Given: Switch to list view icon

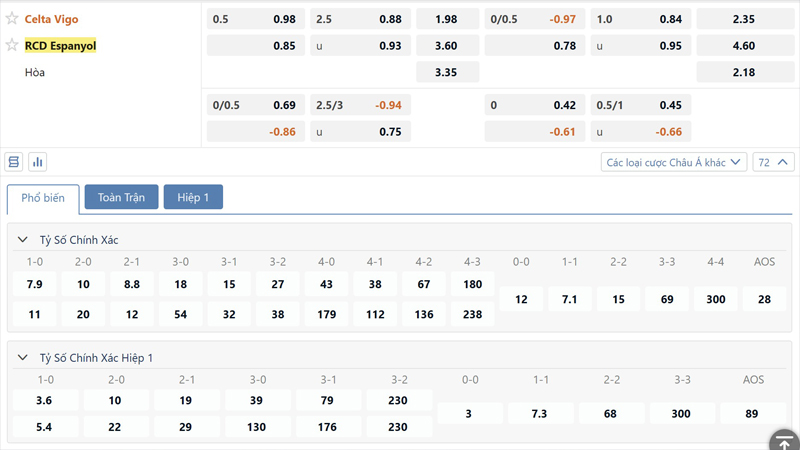Looking at the screenshot, I should [x=14, y=162].
